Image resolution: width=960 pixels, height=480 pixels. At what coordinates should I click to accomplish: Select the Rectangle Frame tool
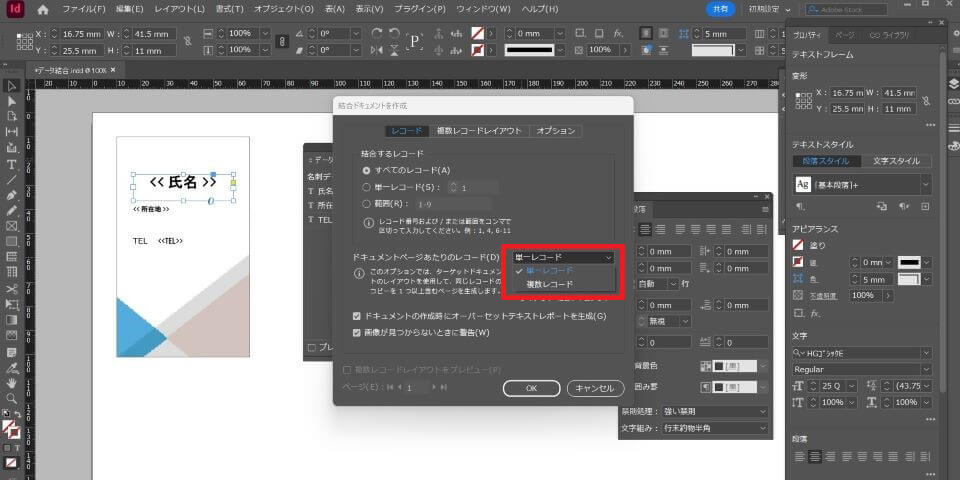pyautogui.click(x=11, y=226)
